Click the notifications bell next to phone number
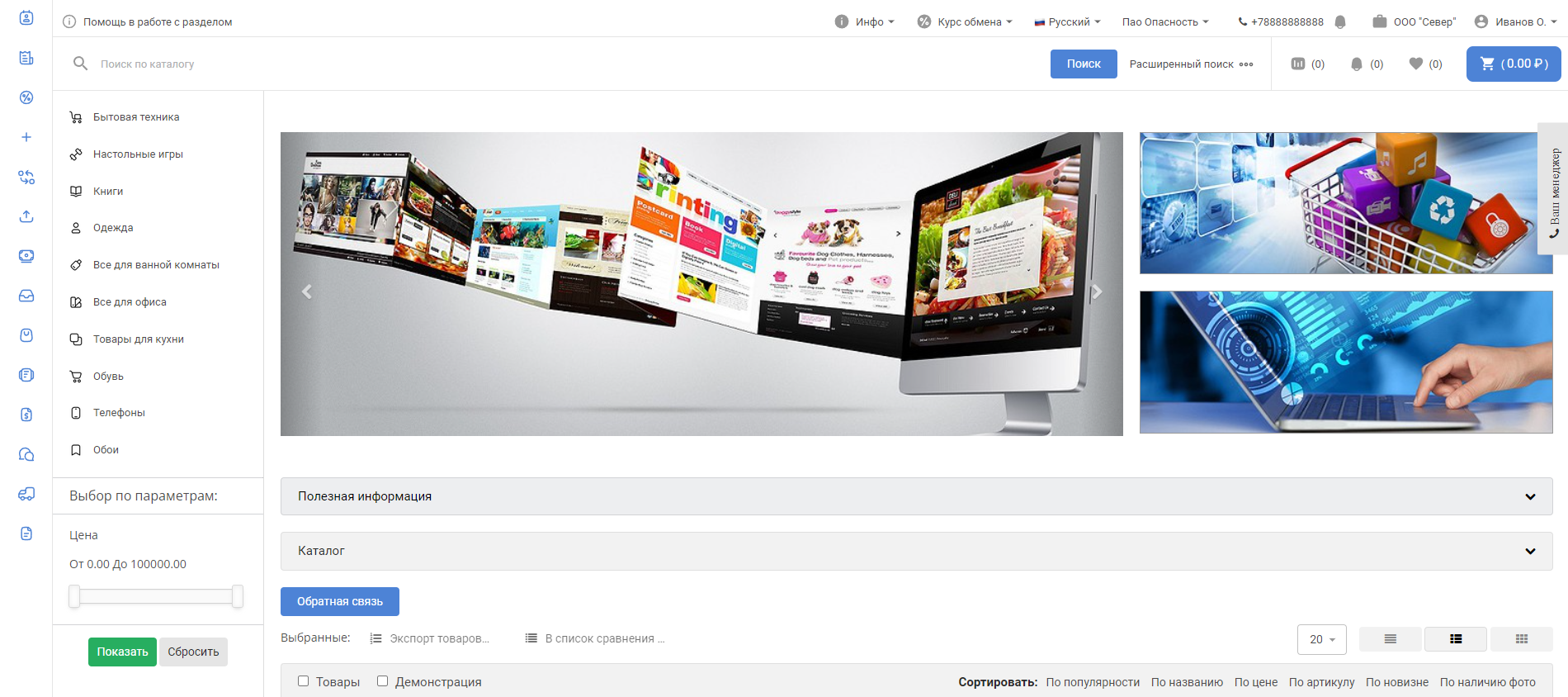Image resolution: width=1568 pixels, height=697 pixels. (1340, 22)
